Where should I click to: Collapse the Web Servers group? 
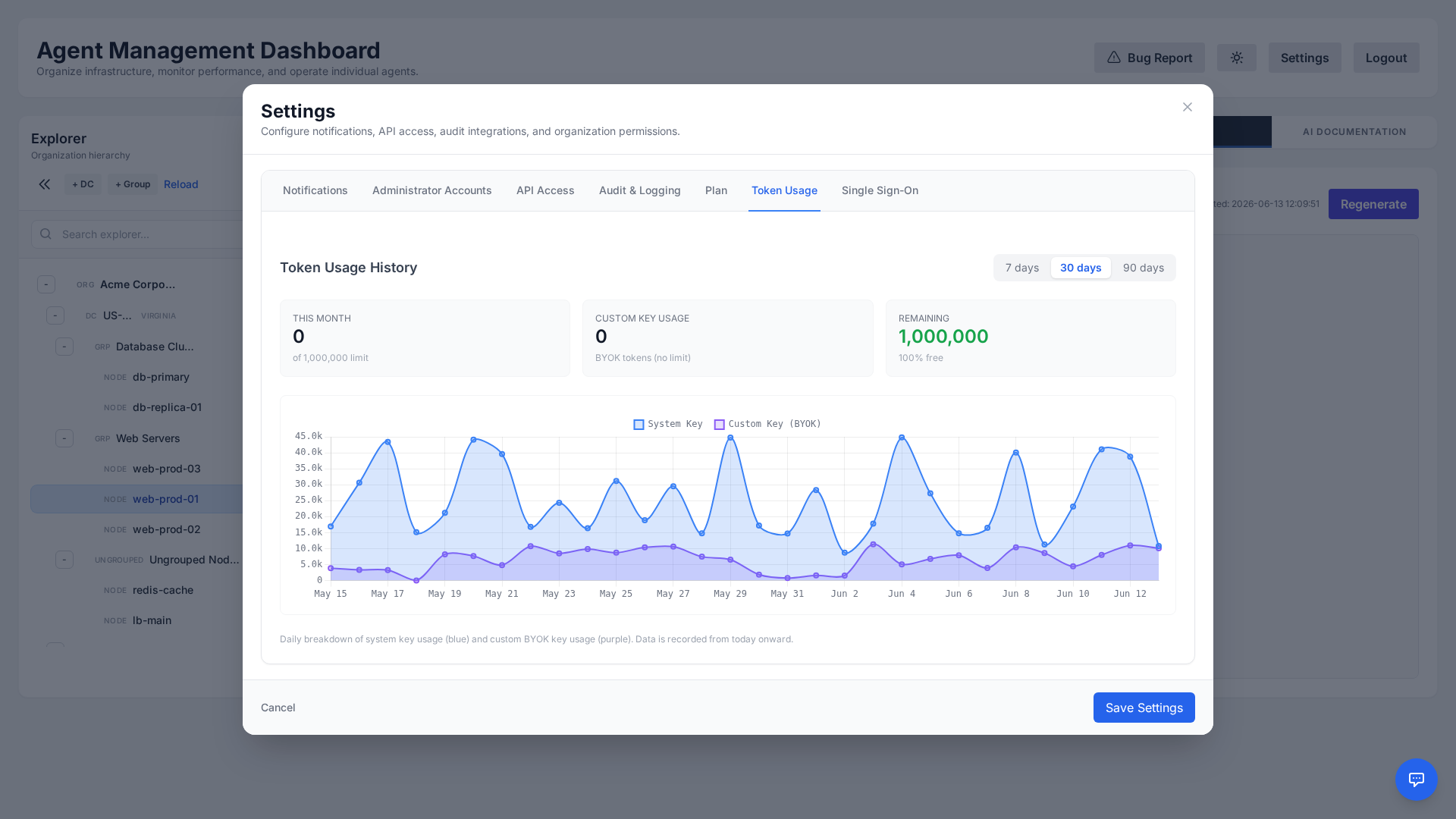(64, 438)
